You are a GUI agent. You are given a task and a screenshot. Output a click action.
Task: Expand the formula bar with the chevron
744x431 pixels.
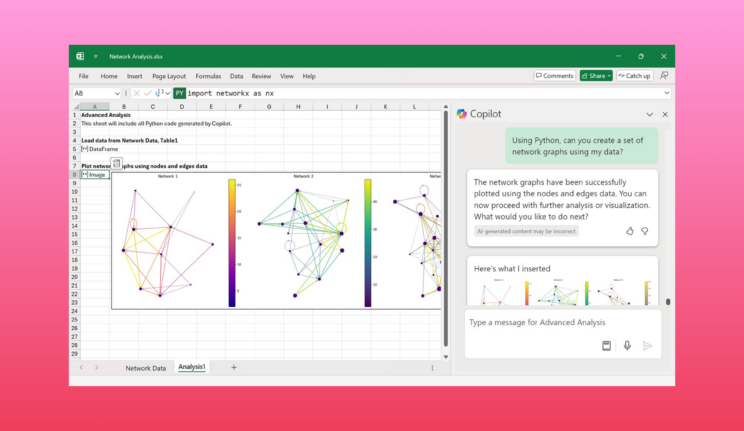coord(666,93)
